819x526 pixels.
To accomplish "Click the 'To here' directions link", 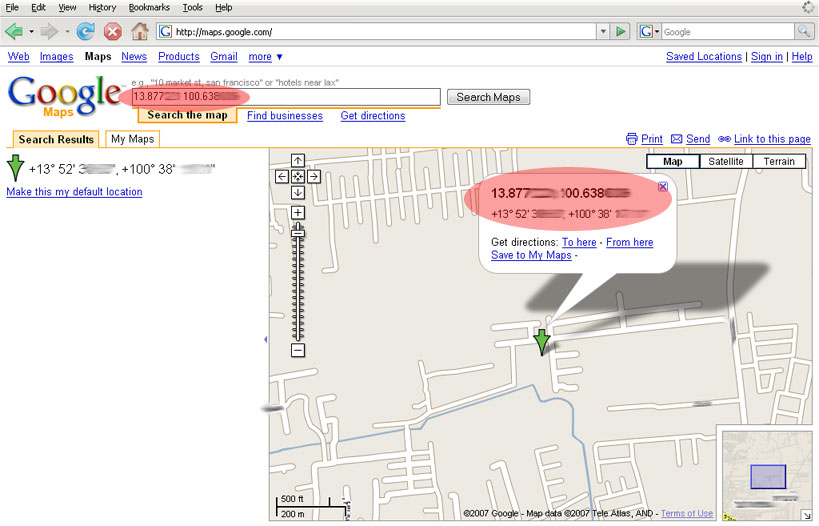I will coord(579,242).
